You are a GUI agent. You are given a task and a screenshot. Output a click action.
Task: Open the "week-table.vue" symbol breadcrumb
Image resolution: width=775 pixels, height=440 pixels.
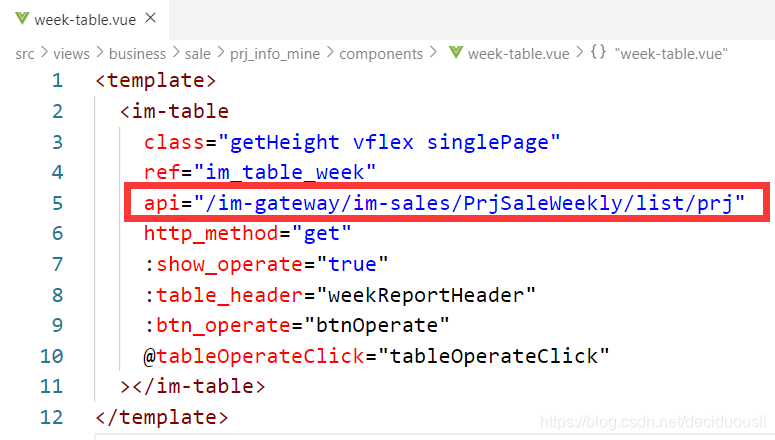(671, 53)
